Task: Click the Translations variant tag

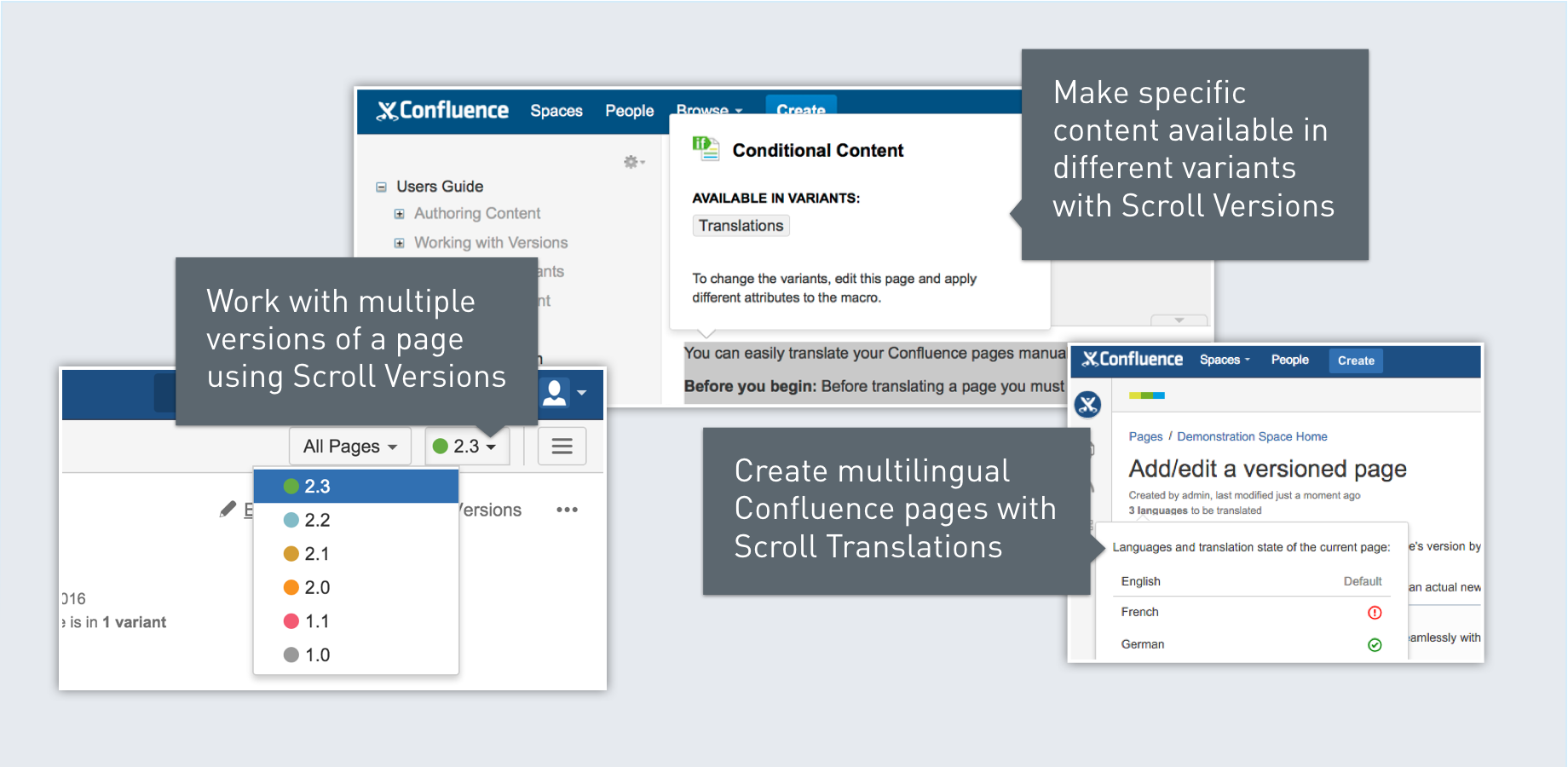Action: point(741,226)
